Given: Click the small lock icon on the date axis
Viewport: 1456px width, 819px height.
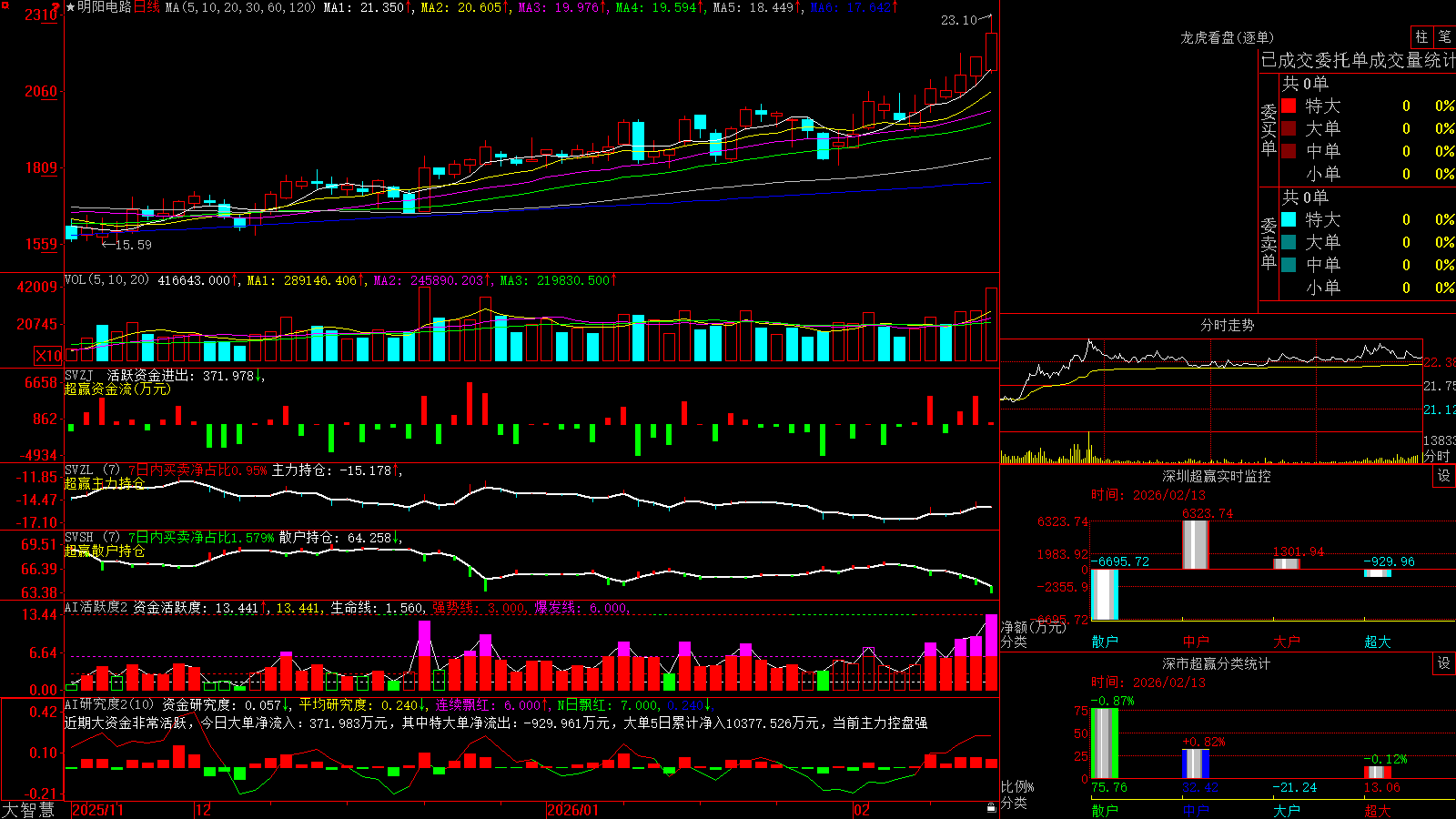Looking at the screenshot, I should pos(992,808).
